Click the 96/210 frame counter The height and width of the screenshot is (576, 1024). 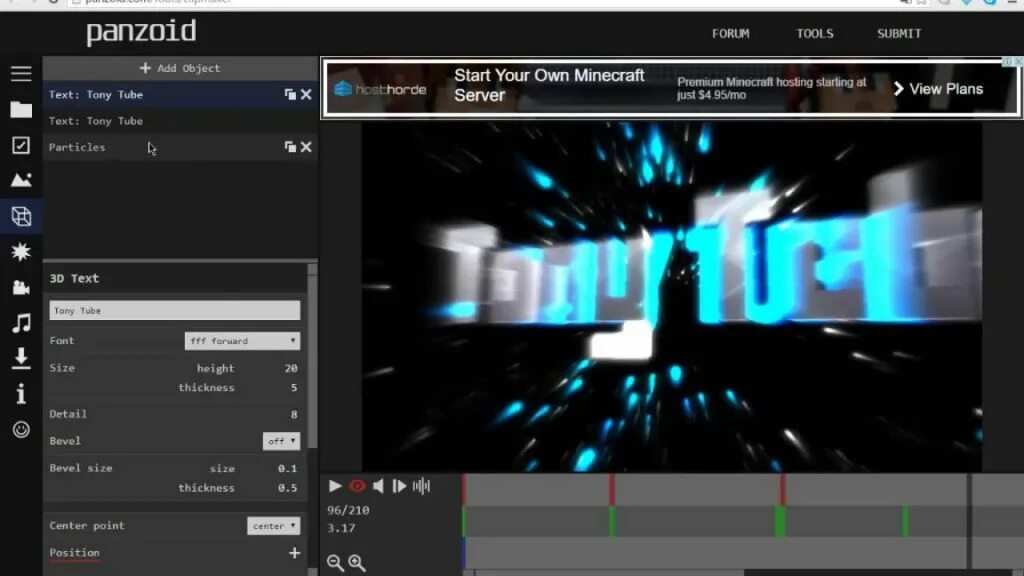point(348,510)
